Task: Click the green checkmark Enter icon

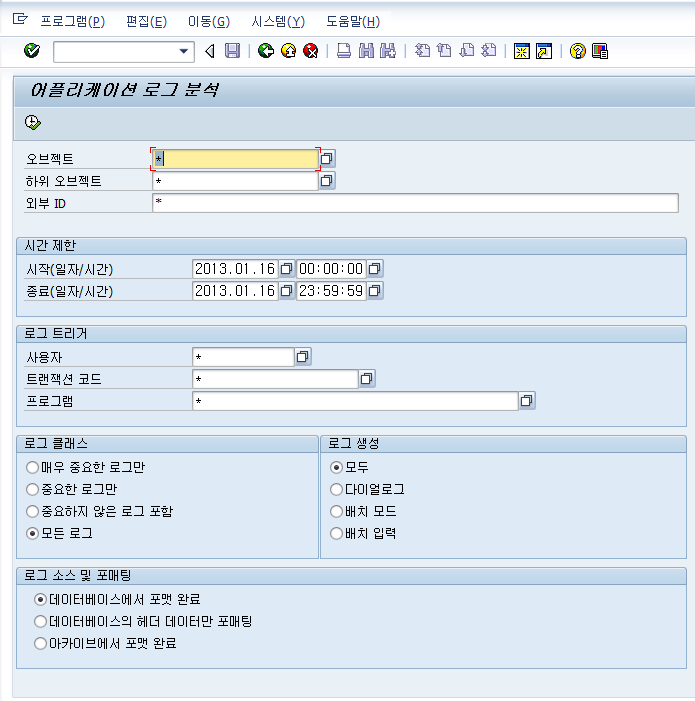Action: point(32,51)
